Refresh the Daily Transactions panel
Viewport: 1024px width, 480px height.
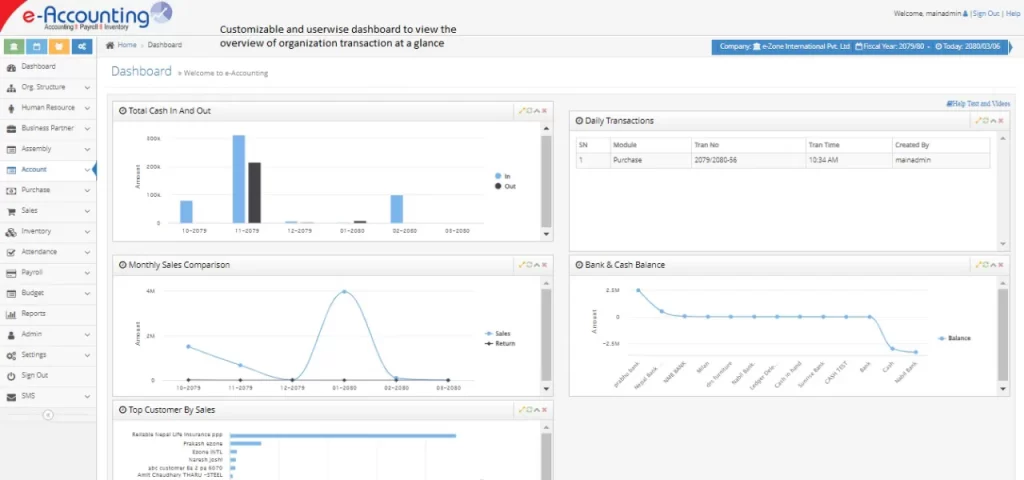point(985,121)
